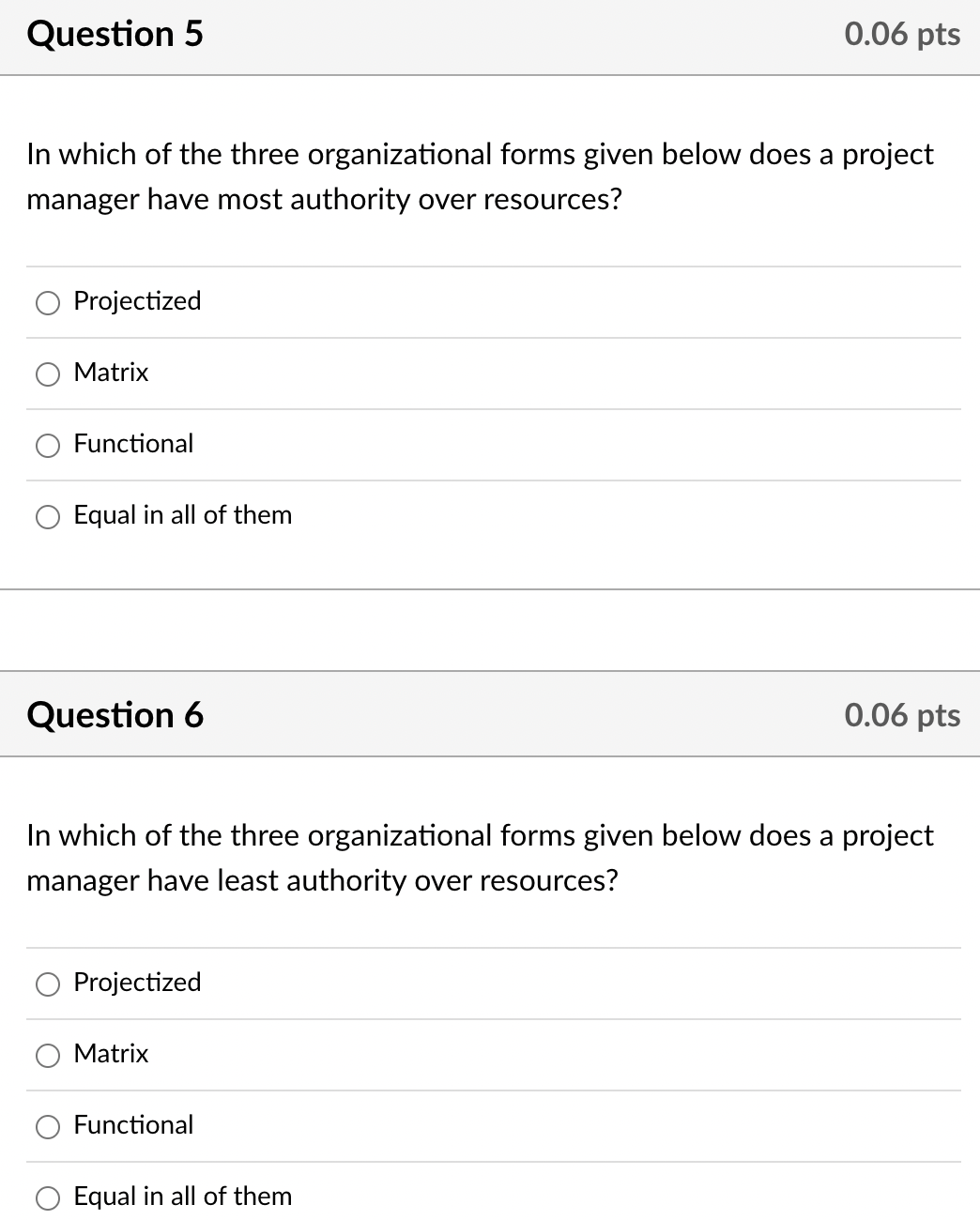This screenshot has width=980, height=1220.
Task: Click the Question 5 header
Action: (x=115, y=34)
